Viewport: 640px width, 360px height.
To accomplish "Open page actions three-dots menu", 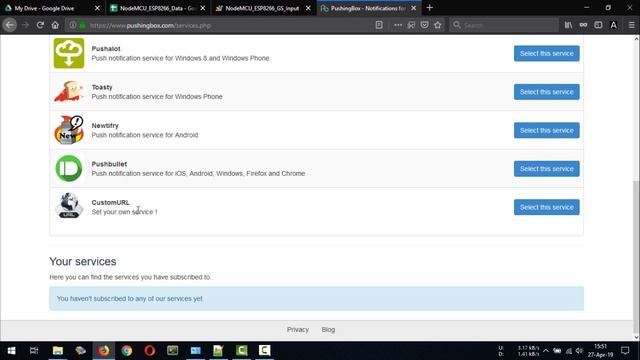I will pyautogui.click(x=398, y=25).
